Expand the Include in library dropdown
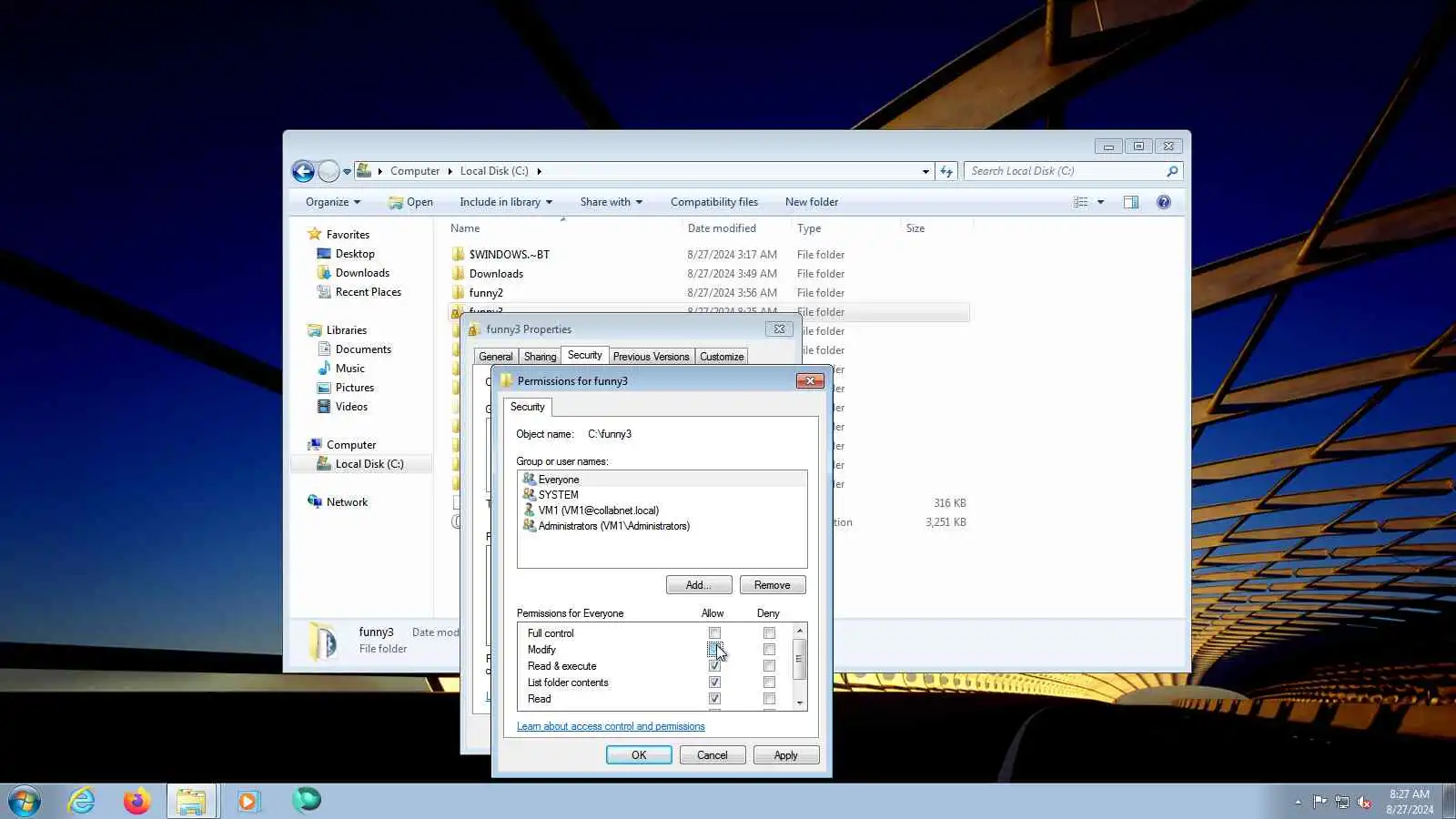The image size is (1456, 819). coord(506,202)
